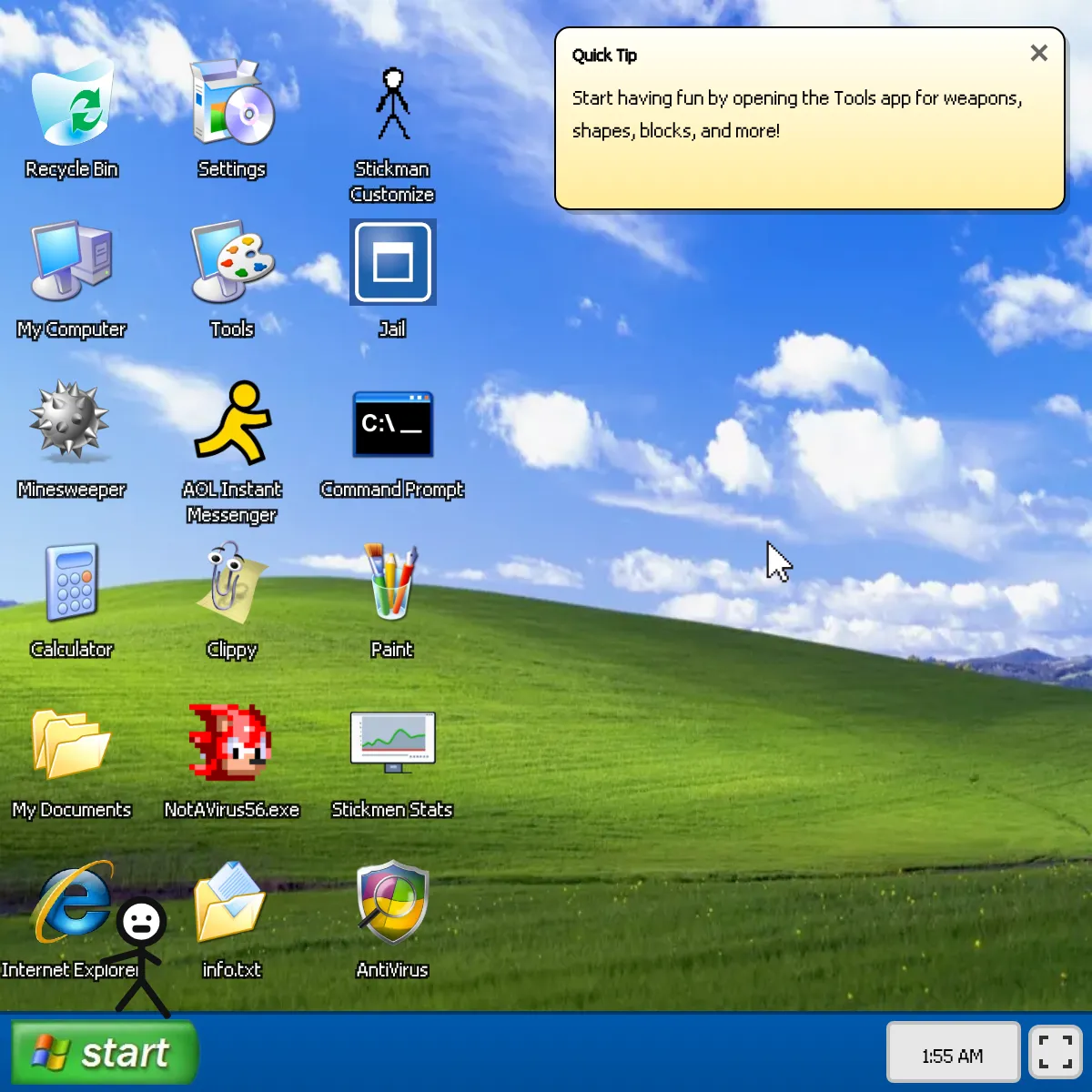Screen dimensions: 1092x1092
Task: Open AOL Instant Messenger icon
Action: (232, 424)
